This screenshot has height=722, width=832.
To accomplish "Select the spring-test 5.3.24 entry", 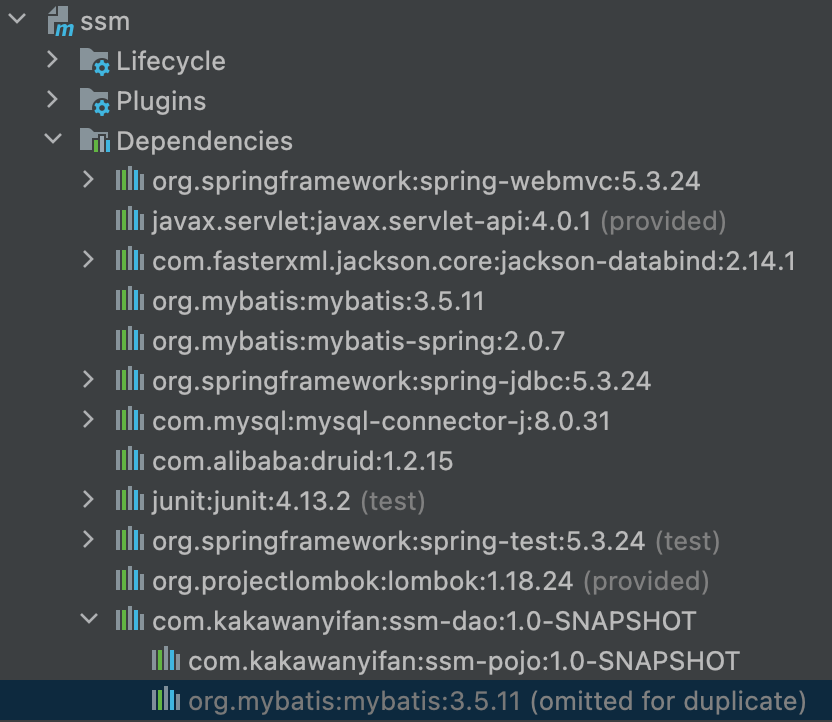I will click(x=398, y=541).
